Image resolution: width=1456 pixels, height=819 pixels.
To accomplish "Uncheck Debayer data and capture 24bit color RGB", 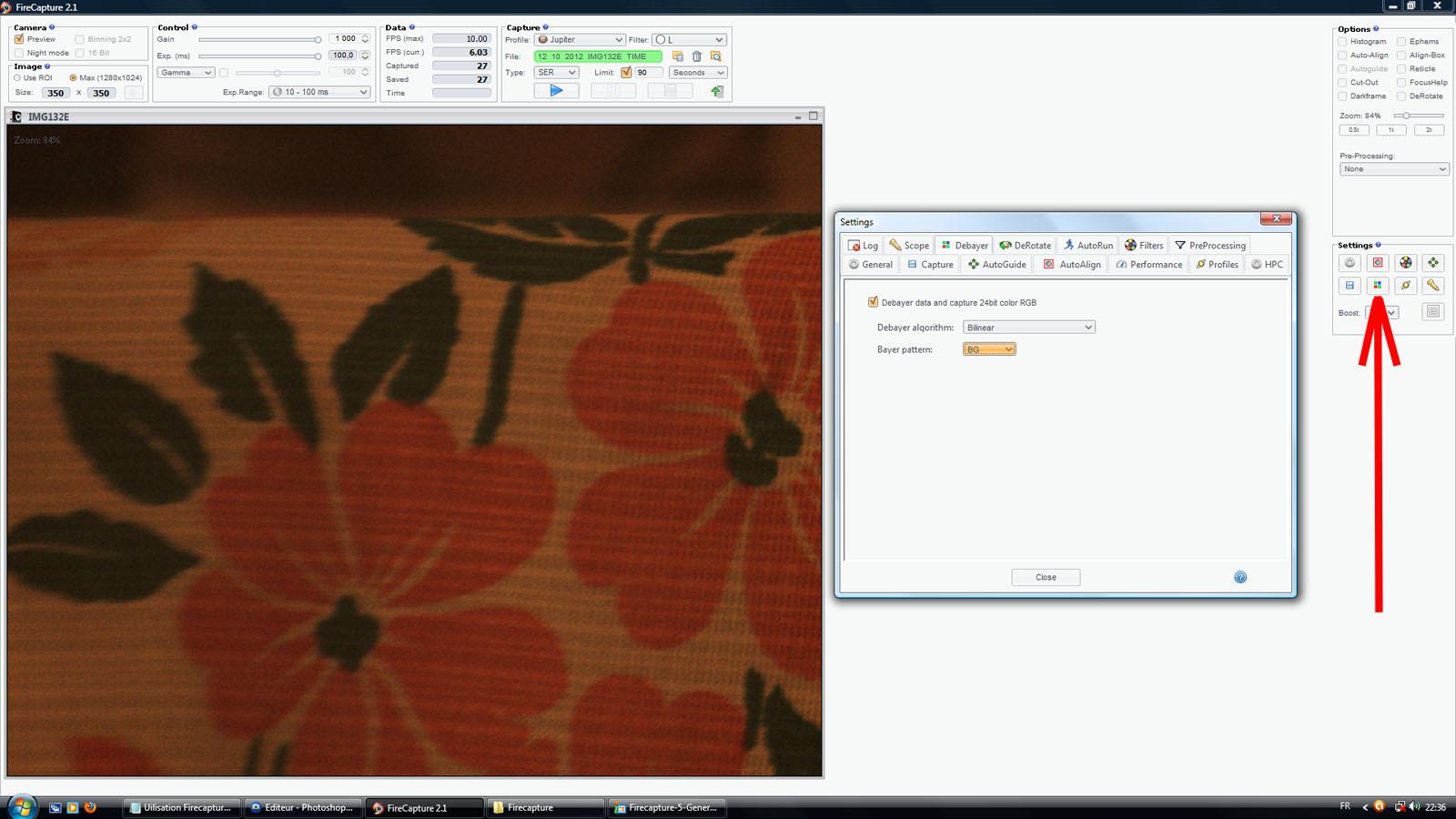I will point(874,302).
